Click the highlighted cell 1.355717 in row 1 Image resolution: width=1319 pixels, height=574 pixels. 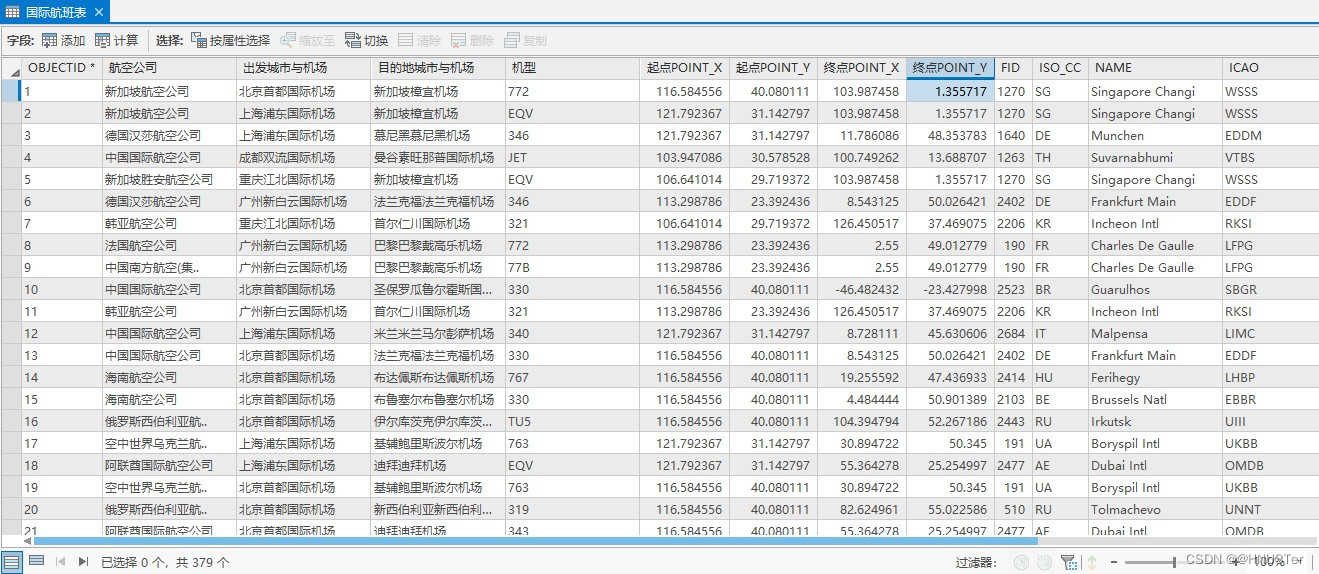pyautogui.click(x=950, y=91)
